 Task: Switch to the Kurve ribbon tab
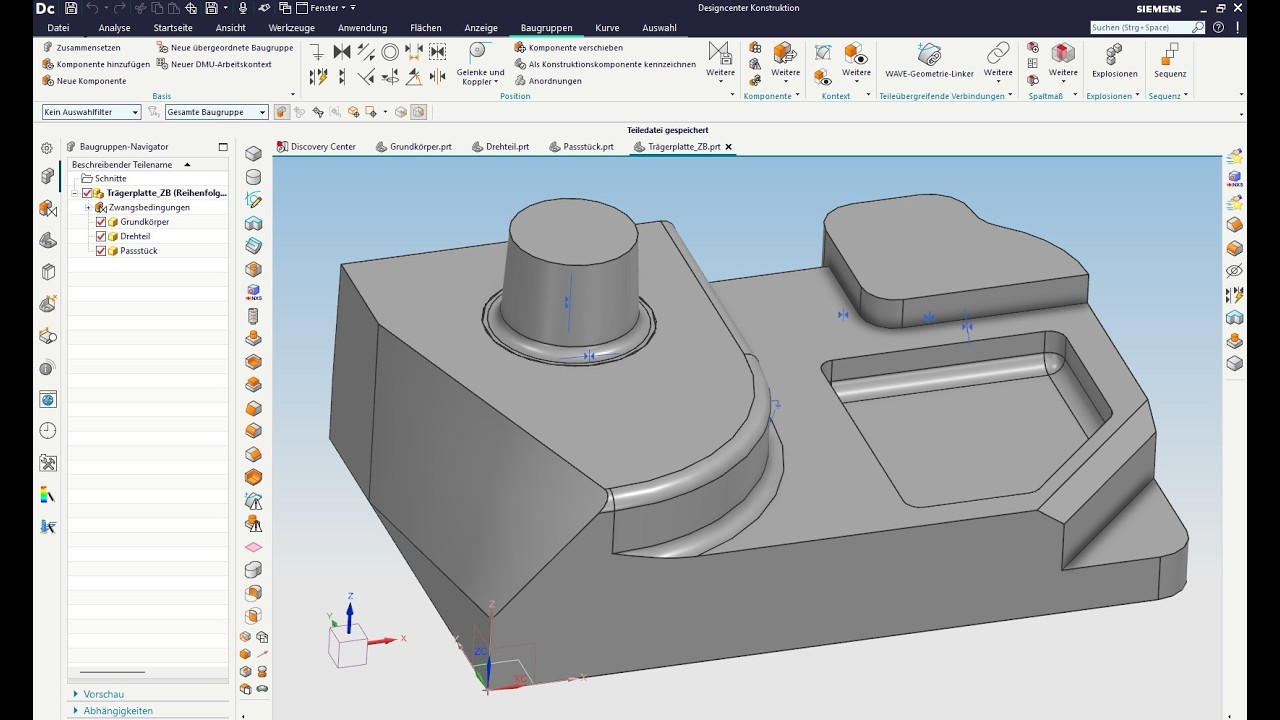pos(607,28)
